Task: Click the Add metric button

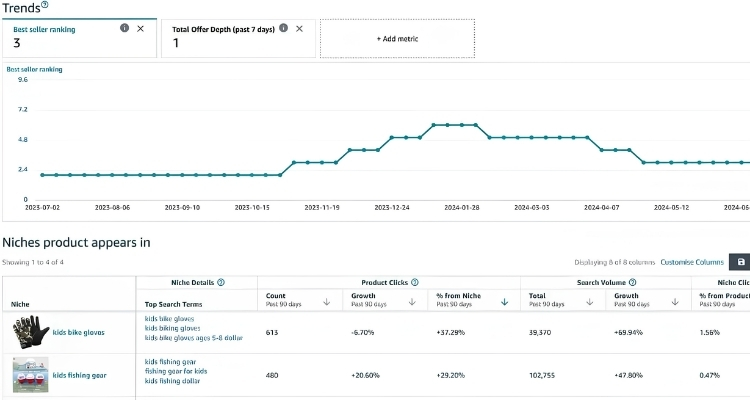Action: click(397, 39)
